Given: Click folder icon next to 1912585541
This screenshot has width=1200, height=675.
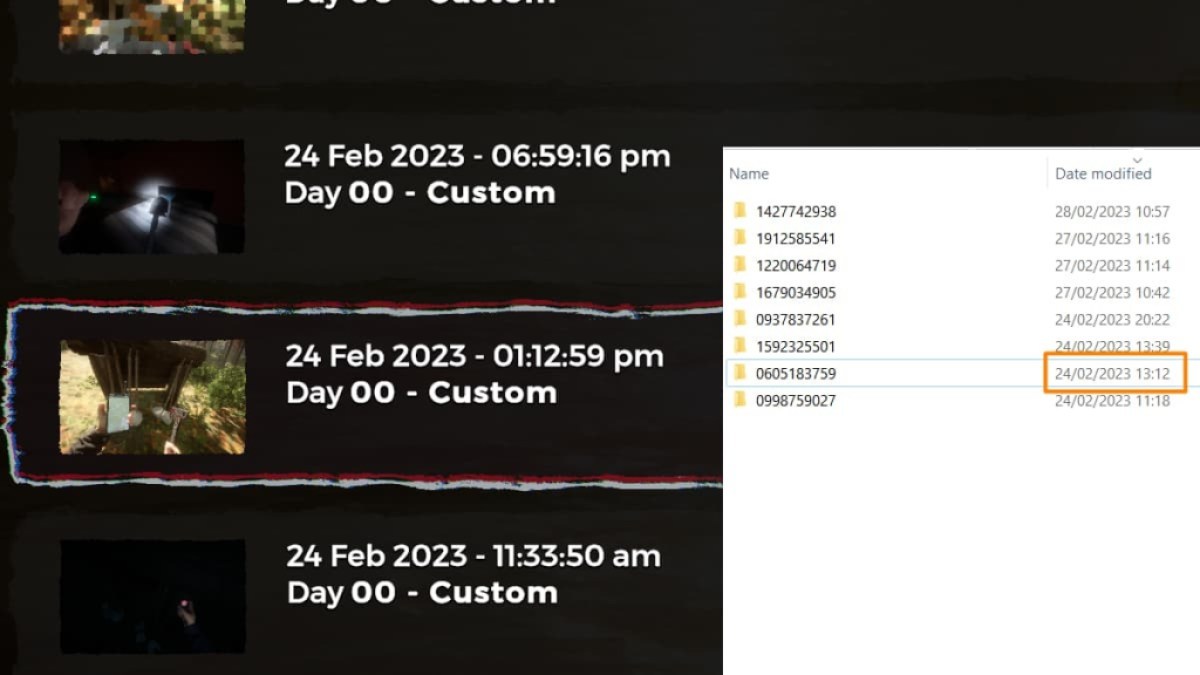Looking at the screenshot, I should coord(740,238).
